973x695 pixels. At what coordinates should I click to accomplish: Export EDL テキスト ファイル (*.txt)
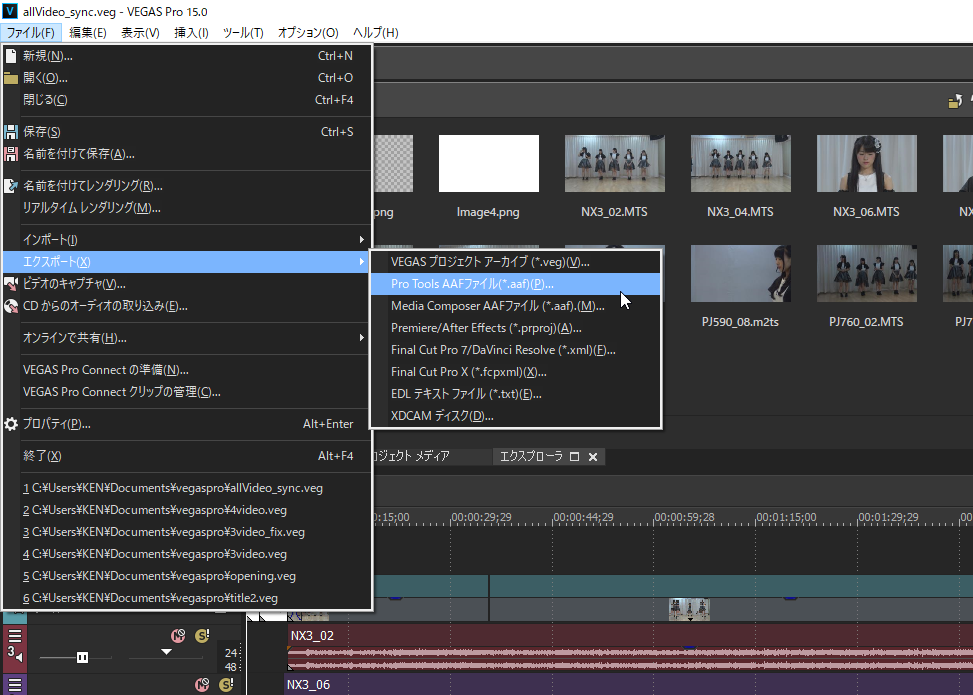516,394
